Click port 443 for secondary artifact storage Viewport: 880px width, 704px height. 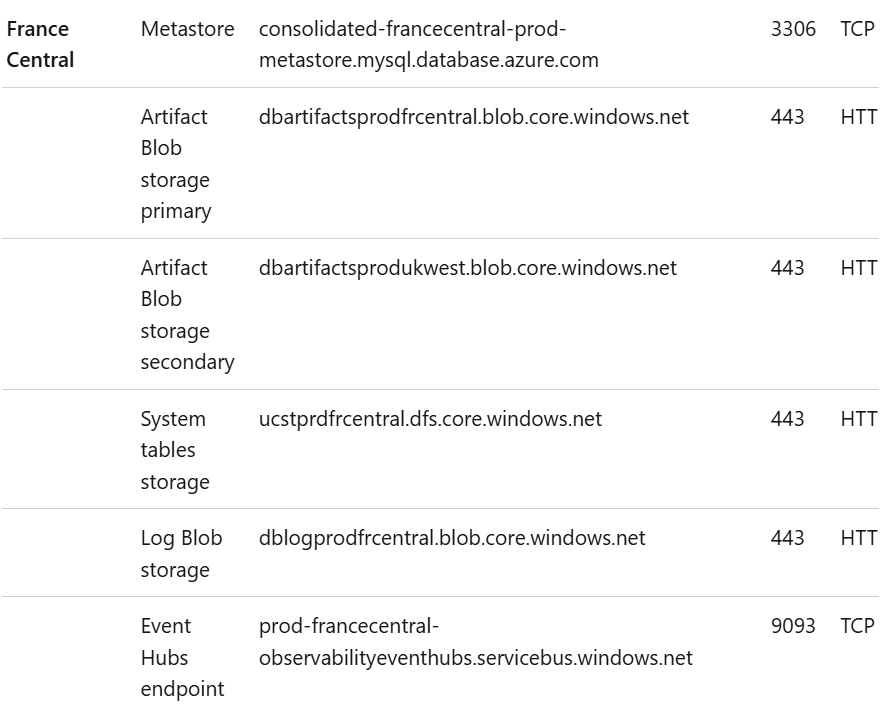coord(787,268)
